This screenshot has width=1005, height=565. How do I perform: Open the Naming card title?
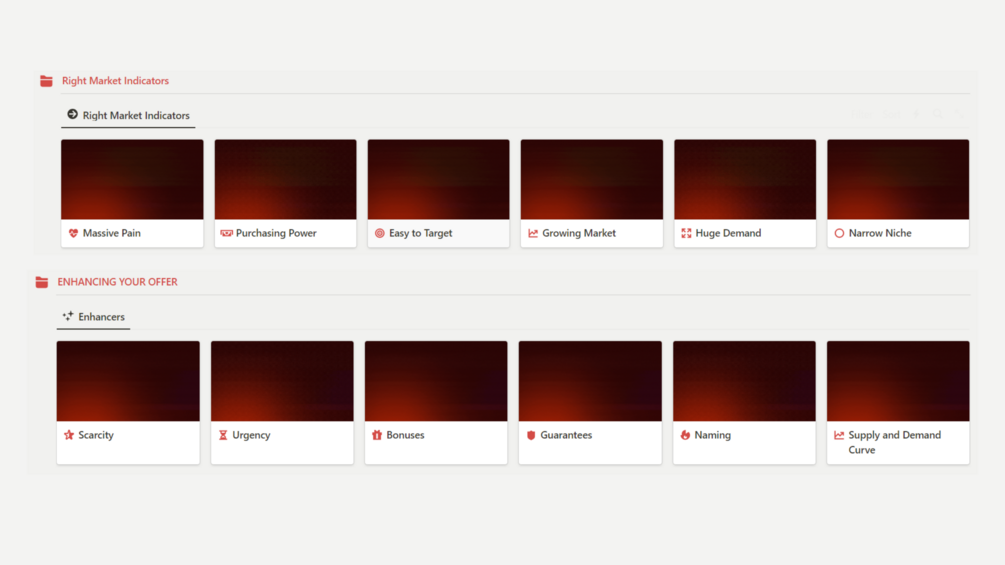click(x=713, y=435)
